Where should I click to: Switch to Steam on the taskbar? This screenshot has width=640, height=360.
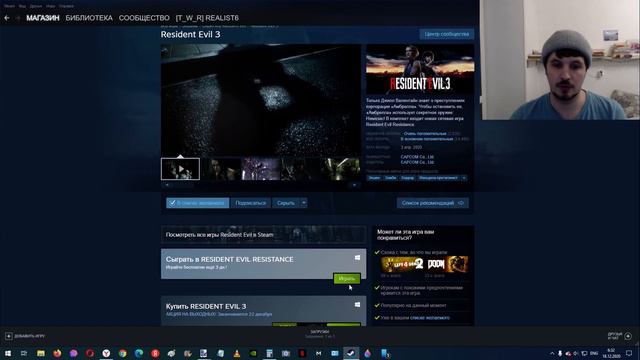click(x=351, y=353)
